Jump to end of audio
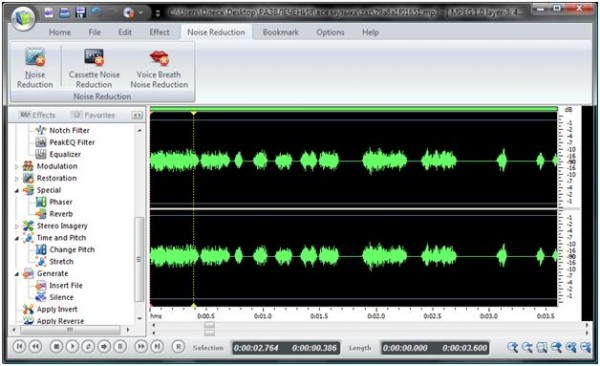Screen dimensions: 600x366 point(157,346)
